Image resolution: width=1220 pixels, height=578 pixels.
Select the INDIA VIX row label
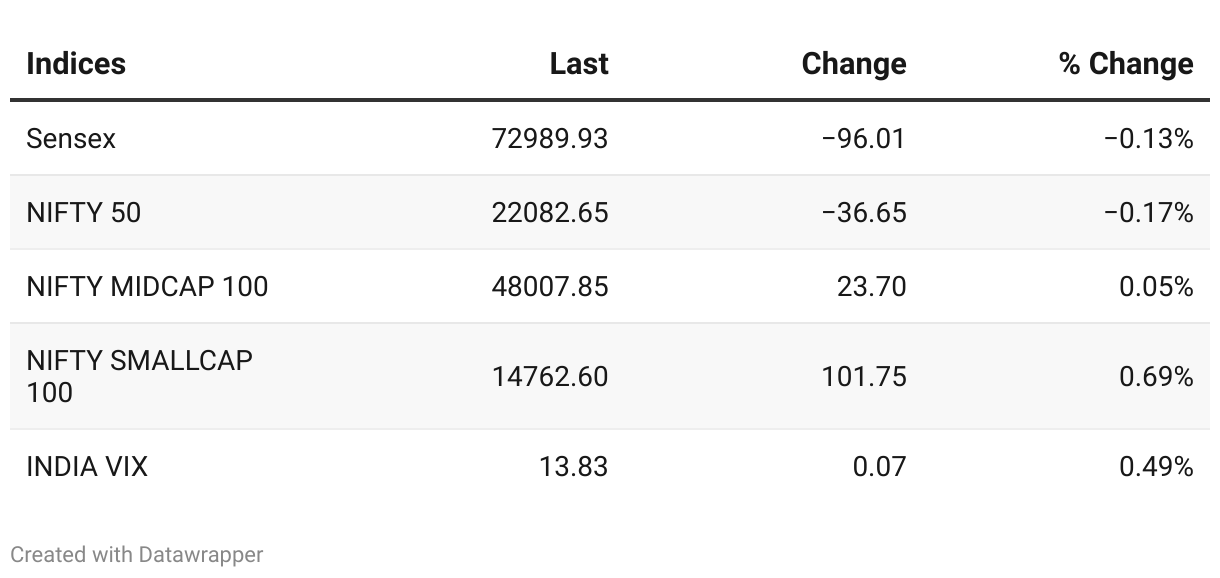pos(87,467)
